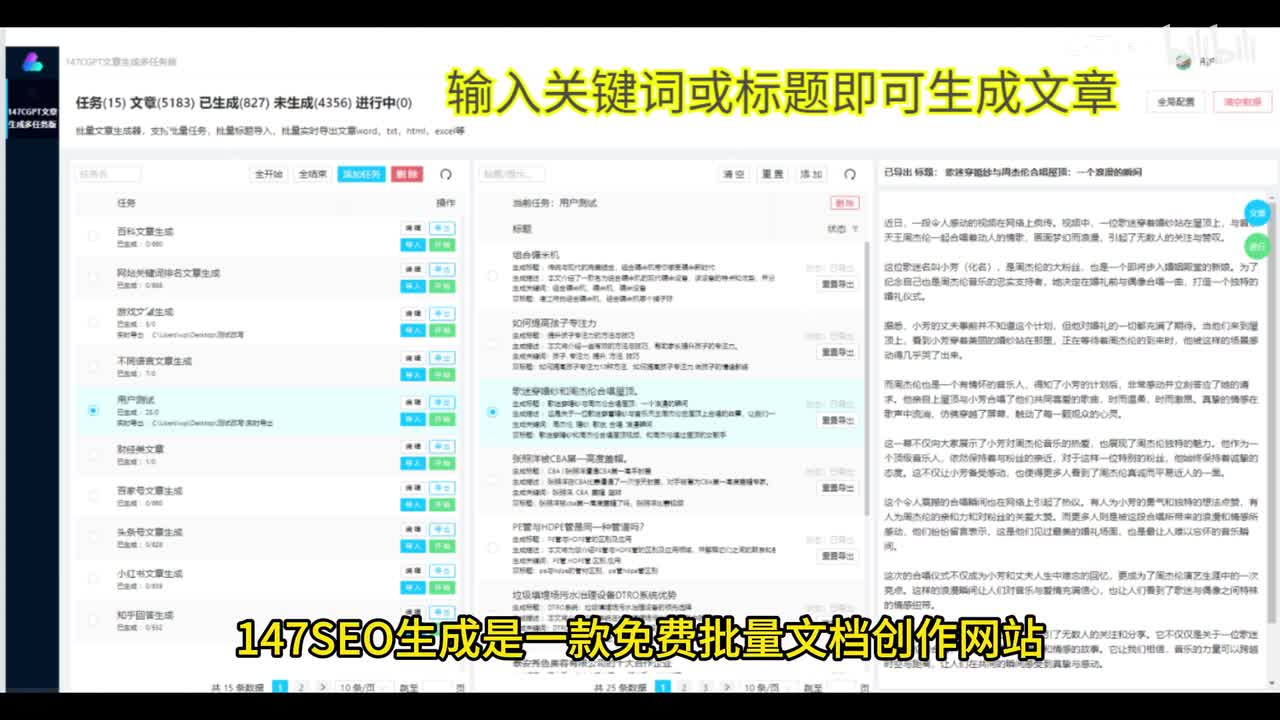Click the blue 添加任务 button
The width and height of the screenshot is (1280, 720).
[x=361, y=174]
